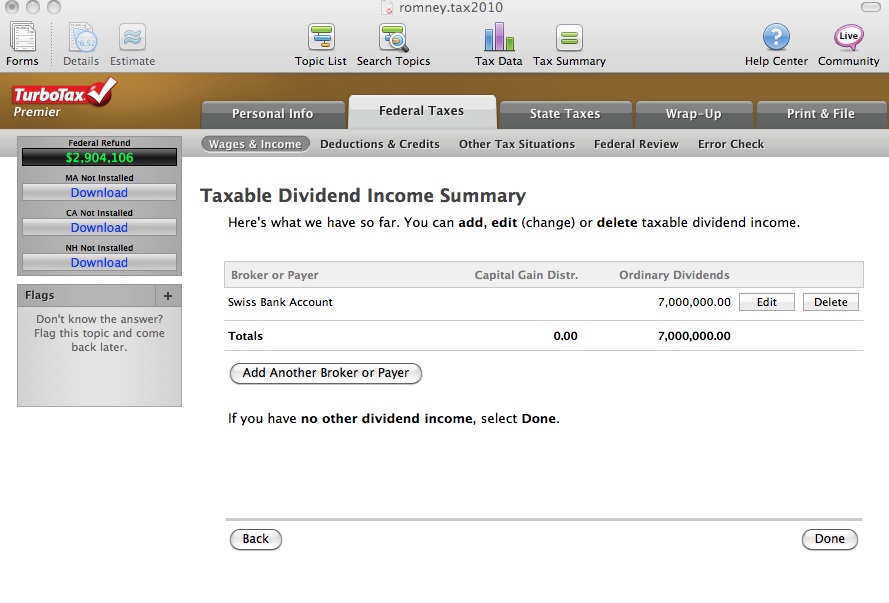Open Federal Review section
The width and height of the screenshot is (889, 603).
(636, 144)
